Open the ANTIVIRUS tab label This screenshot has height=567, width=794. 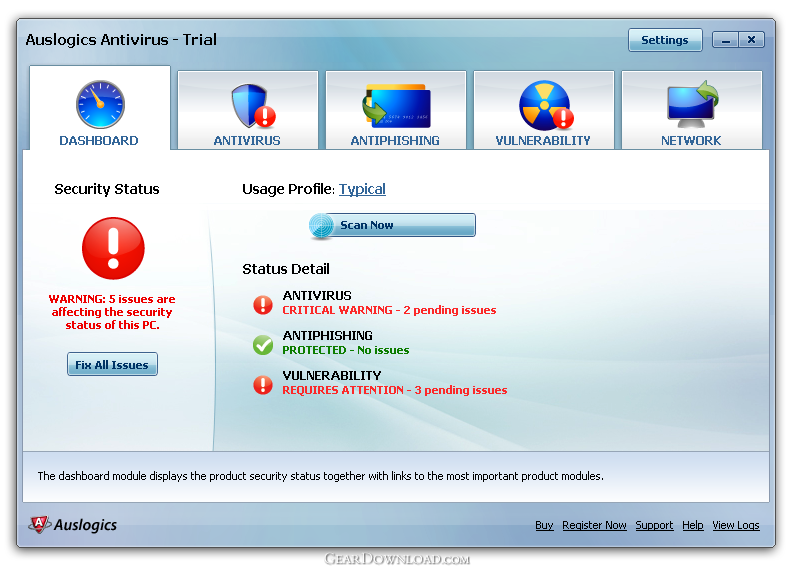(x=247, y=141)
